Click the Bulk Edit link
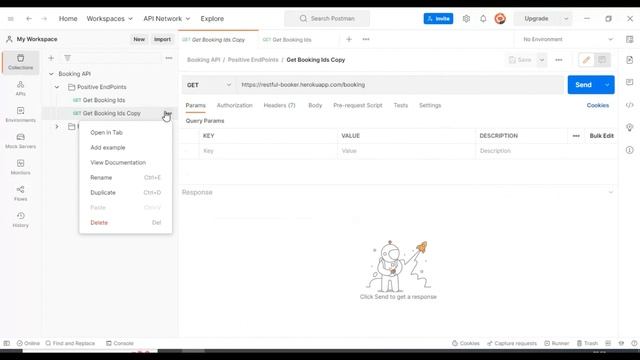This screenshot has height=360, width=640. coord(601,136)
